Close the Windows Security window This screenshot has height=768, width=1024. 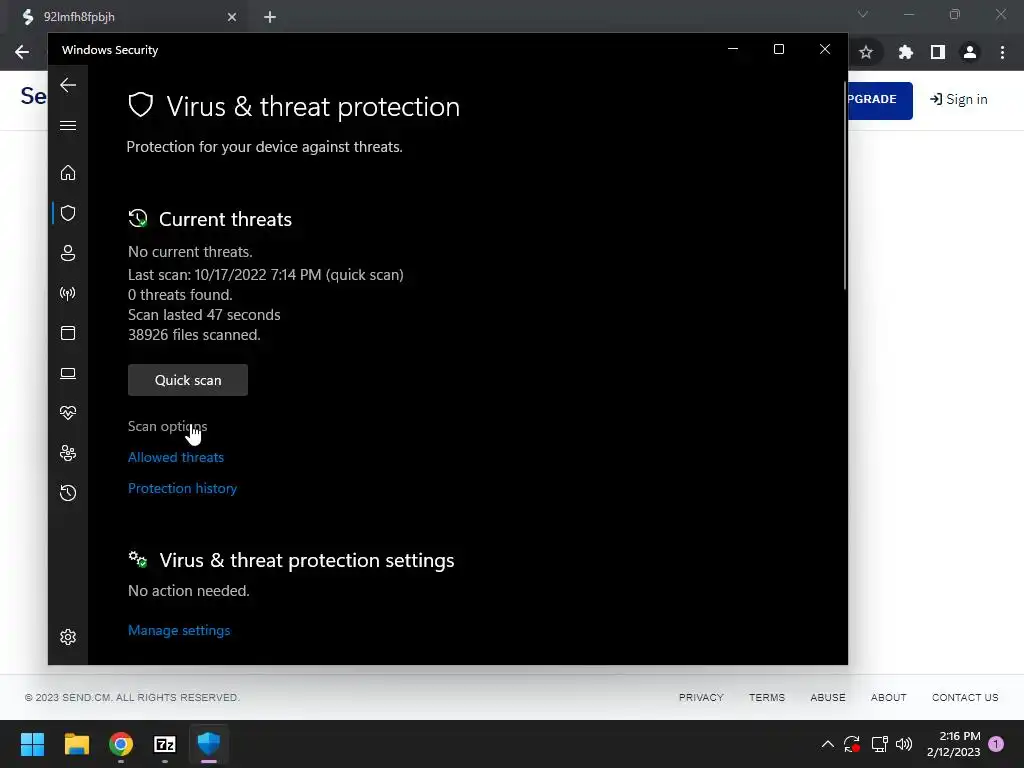825,49
